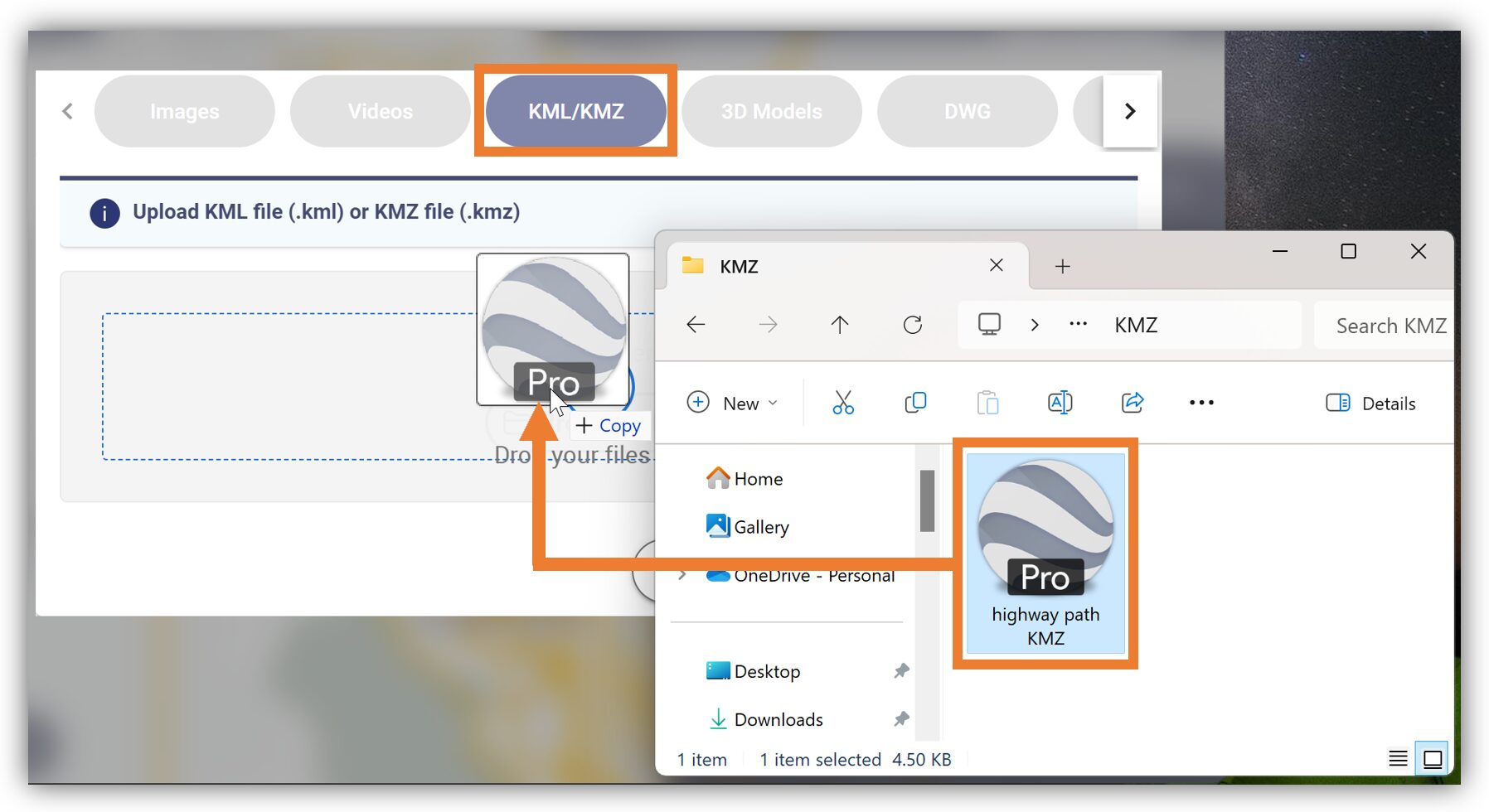Switch to the Images tab
The width and height of the screenshot is (1489, 812).
(184, 111)
